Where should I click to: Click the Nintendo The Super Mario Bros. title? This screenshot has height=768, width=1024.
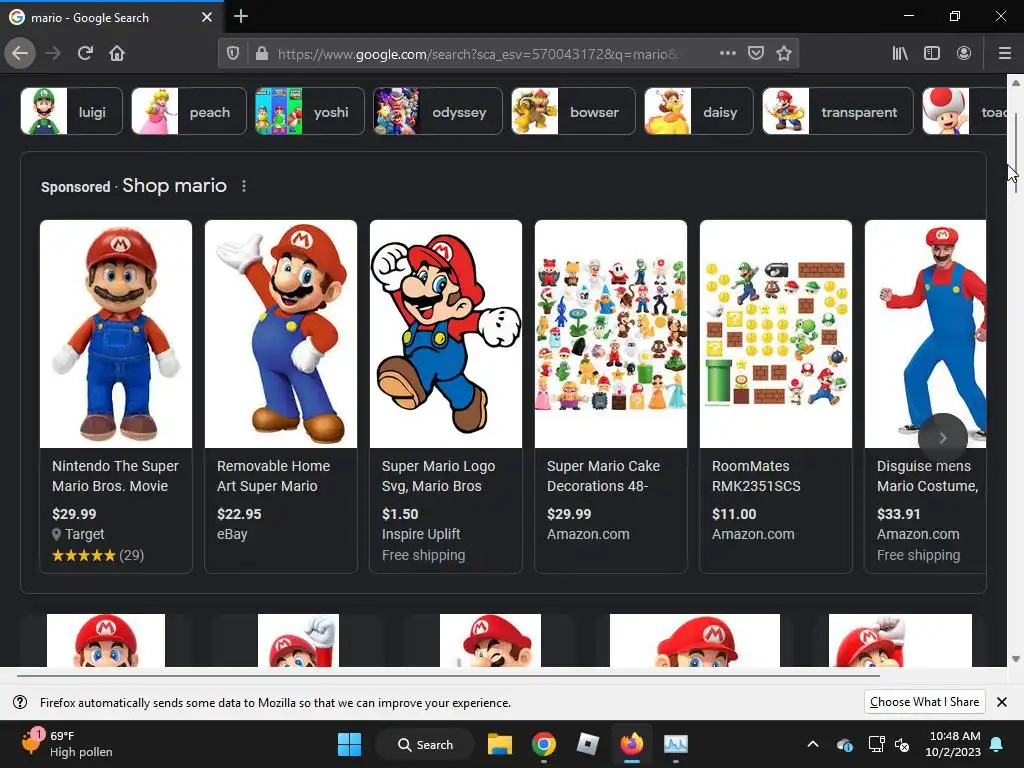[116, 476]
